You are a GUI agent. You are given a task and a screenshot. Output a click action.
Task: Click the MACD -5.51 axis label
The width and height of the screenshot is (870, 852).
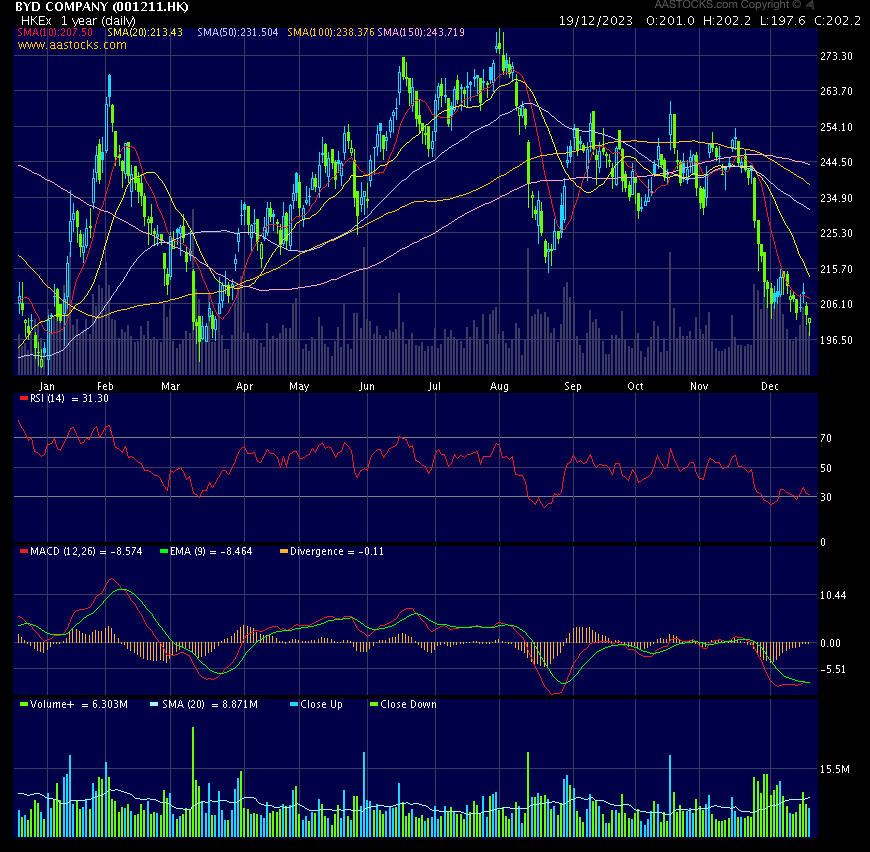click(x=833, y=670)
